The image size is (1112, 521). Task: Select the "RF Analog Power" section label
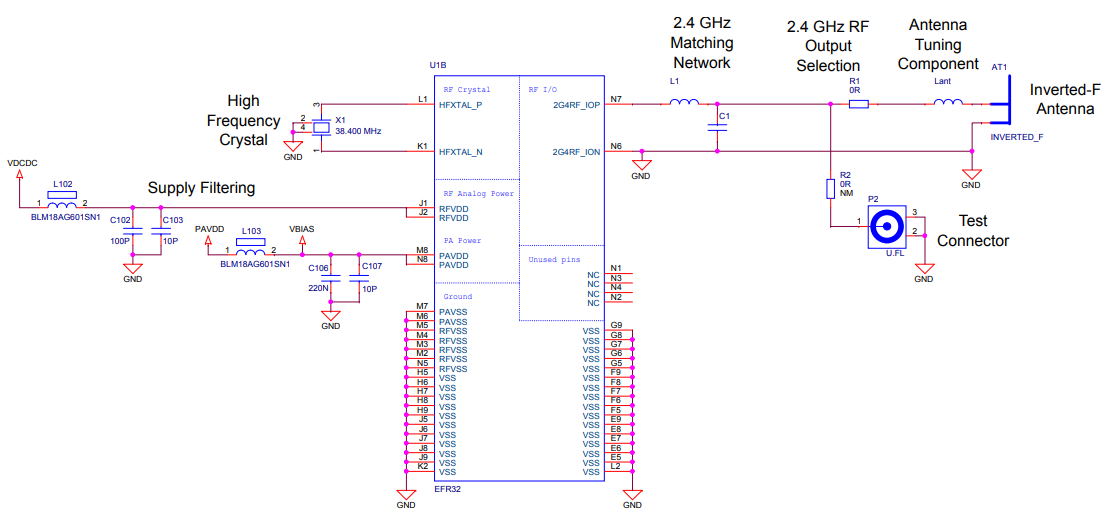(x=479, y=193)
